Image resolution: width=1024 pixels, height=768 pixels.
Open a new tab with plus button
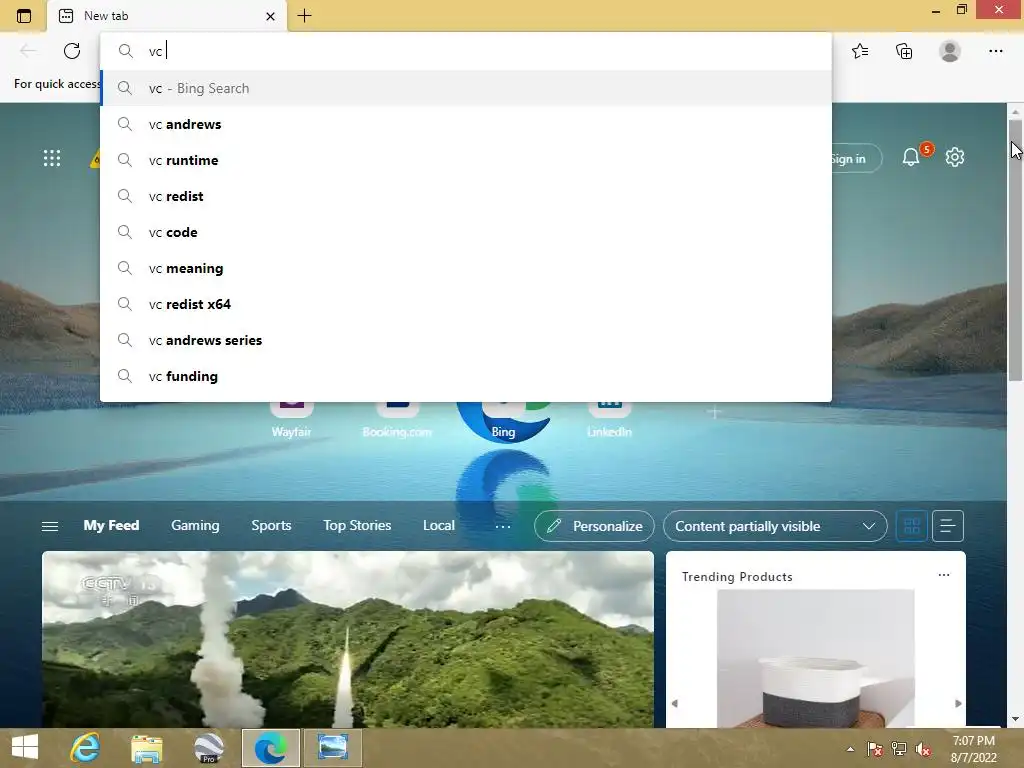coord(304,16)
